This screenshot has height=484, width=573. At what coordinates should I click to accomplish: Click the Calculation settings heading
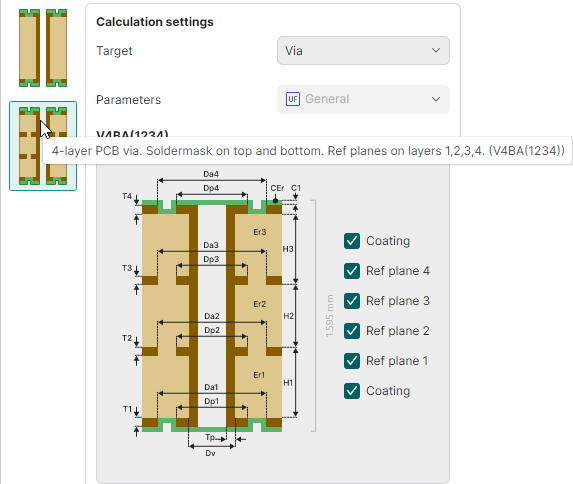(155, 22)
